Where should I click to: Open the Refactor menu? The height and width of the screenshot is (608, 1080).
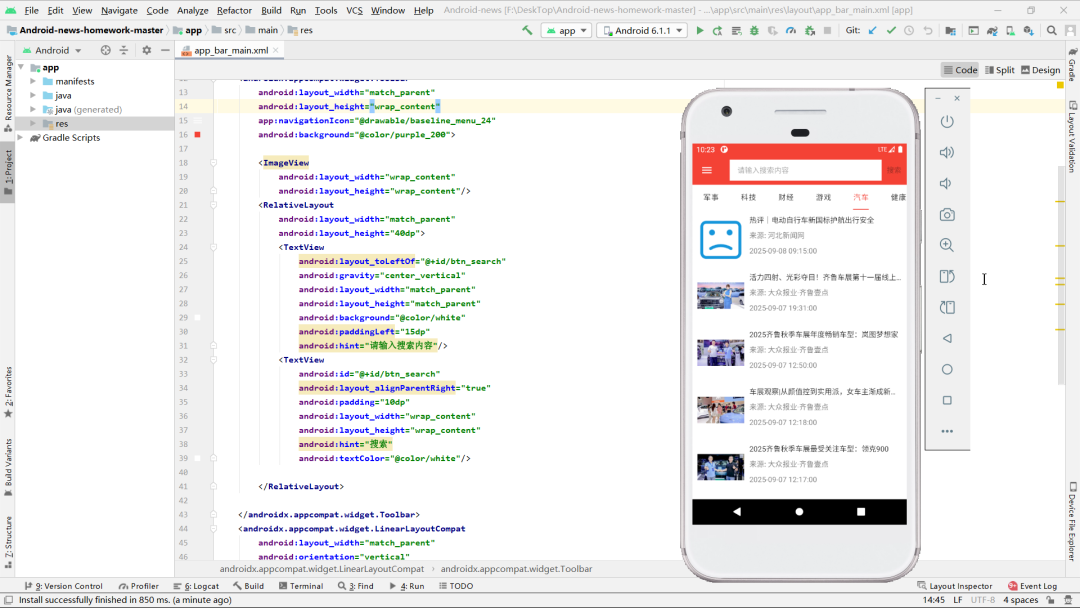[x=234, y=10]
